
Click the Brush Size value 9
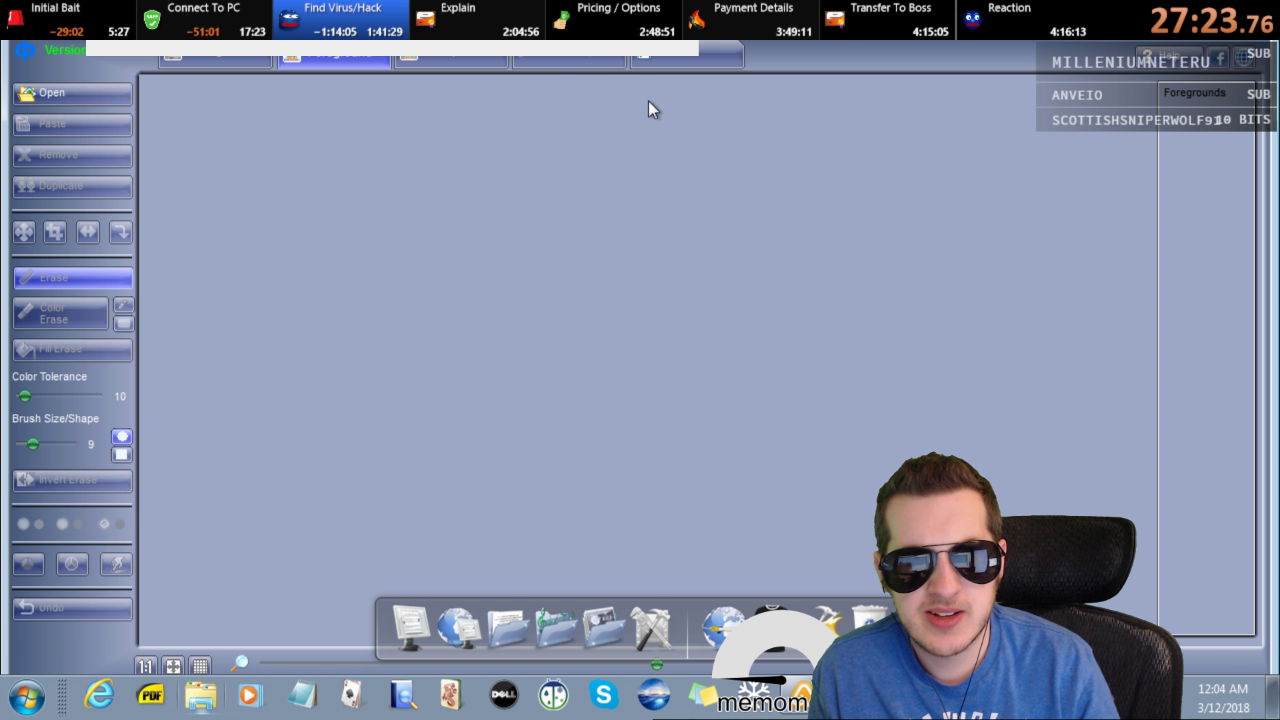pyautogui.click(x=91, y=445)
